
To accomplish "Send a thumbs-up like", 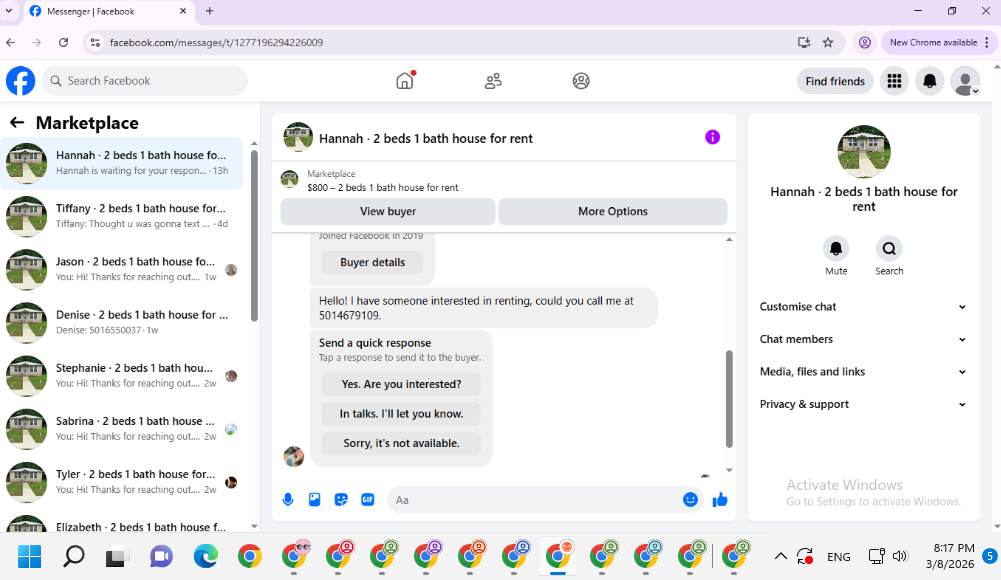I will pyautogui.click(x=720, y=500).
